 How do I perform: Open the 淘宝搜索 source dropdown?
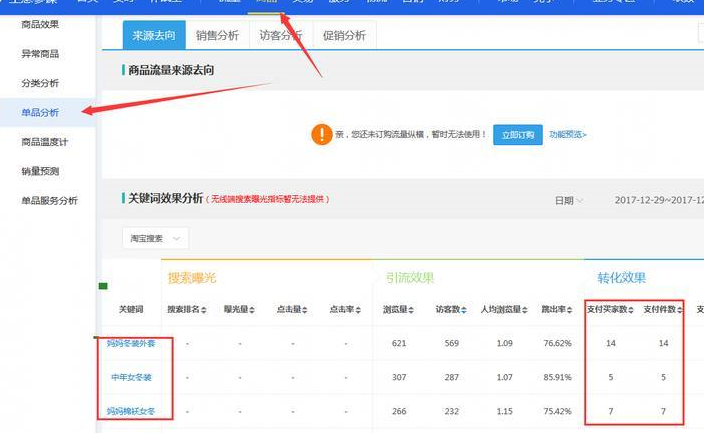pos(155,238)
